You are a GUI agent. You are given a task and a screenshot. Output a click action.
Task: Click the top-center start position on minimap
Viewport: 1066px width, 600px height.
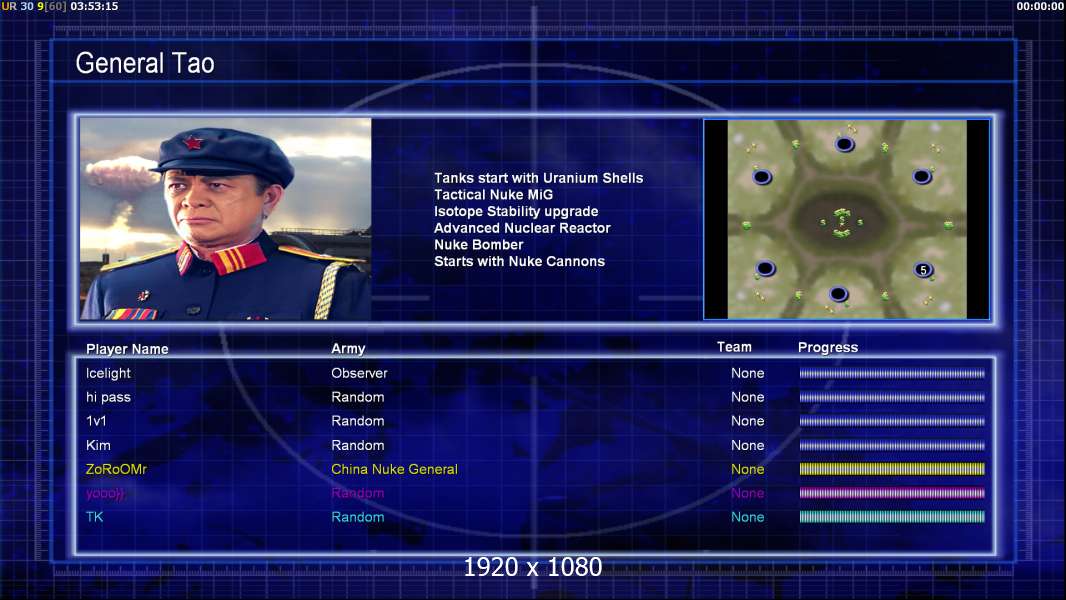tap(844, 144)
